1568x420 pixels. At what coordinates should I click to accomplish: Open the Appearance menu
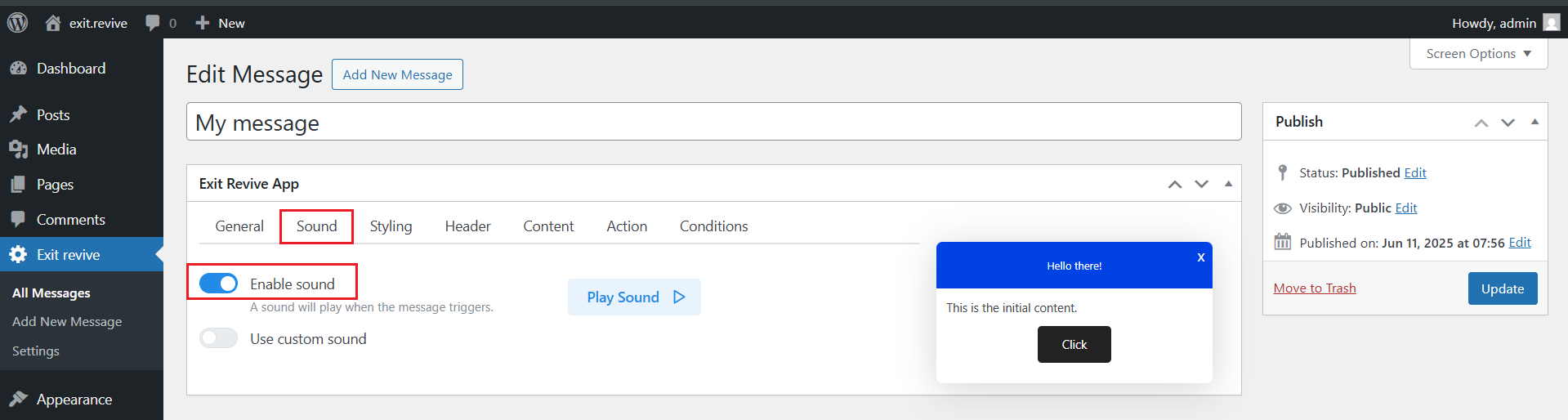[x=74, y=400]
